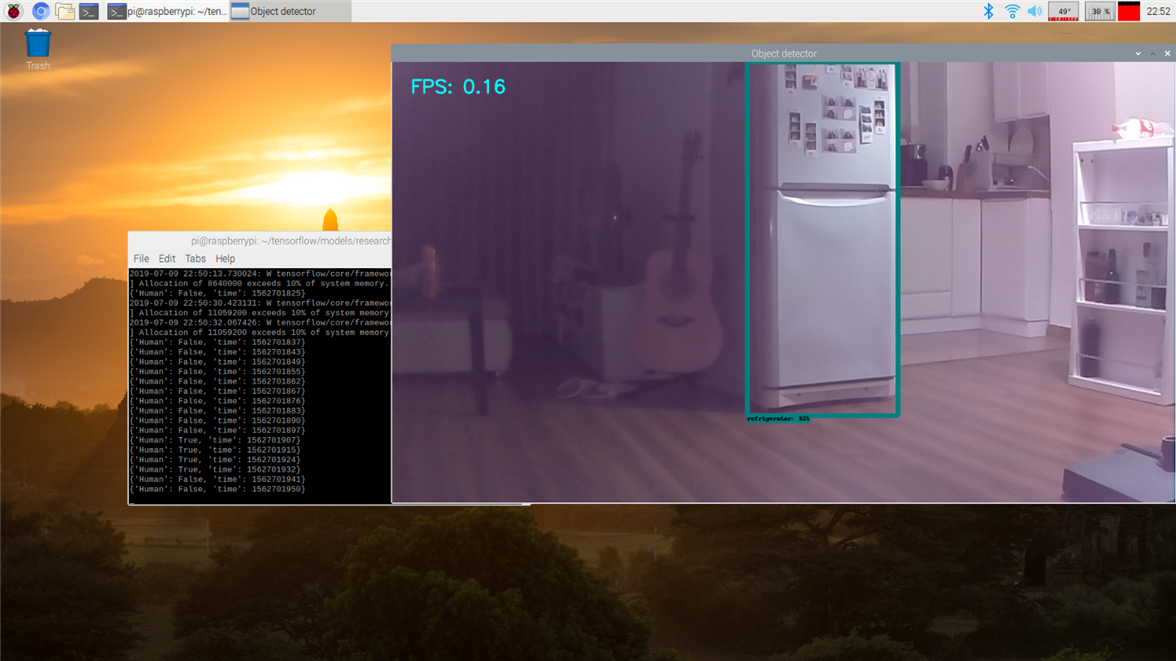Open the File menu in terminal
Screen dimensions: 1176x661
pyautogui.click(x=141, y=258)
